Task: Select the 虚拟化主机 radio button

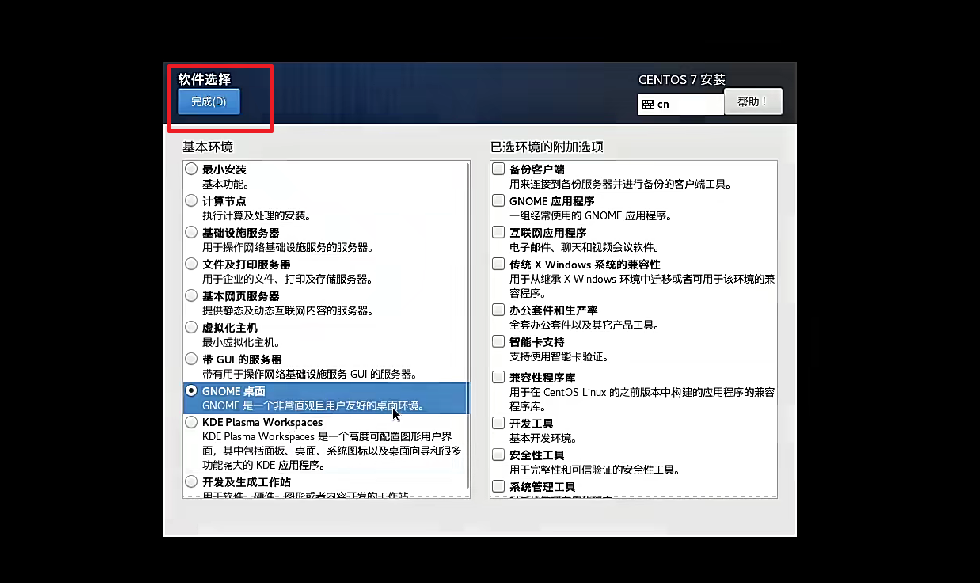Action: (x=191, y=327)
